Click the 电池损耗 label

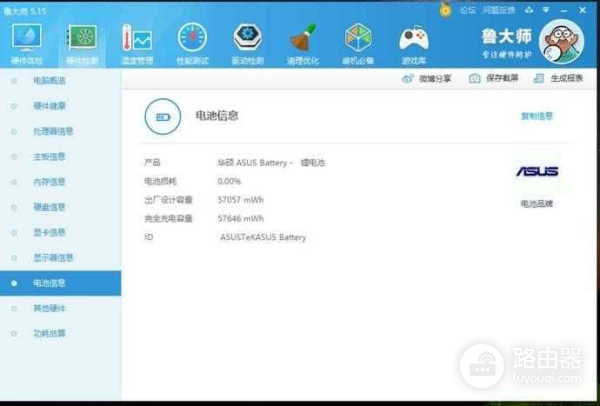[x=160, y=181]
